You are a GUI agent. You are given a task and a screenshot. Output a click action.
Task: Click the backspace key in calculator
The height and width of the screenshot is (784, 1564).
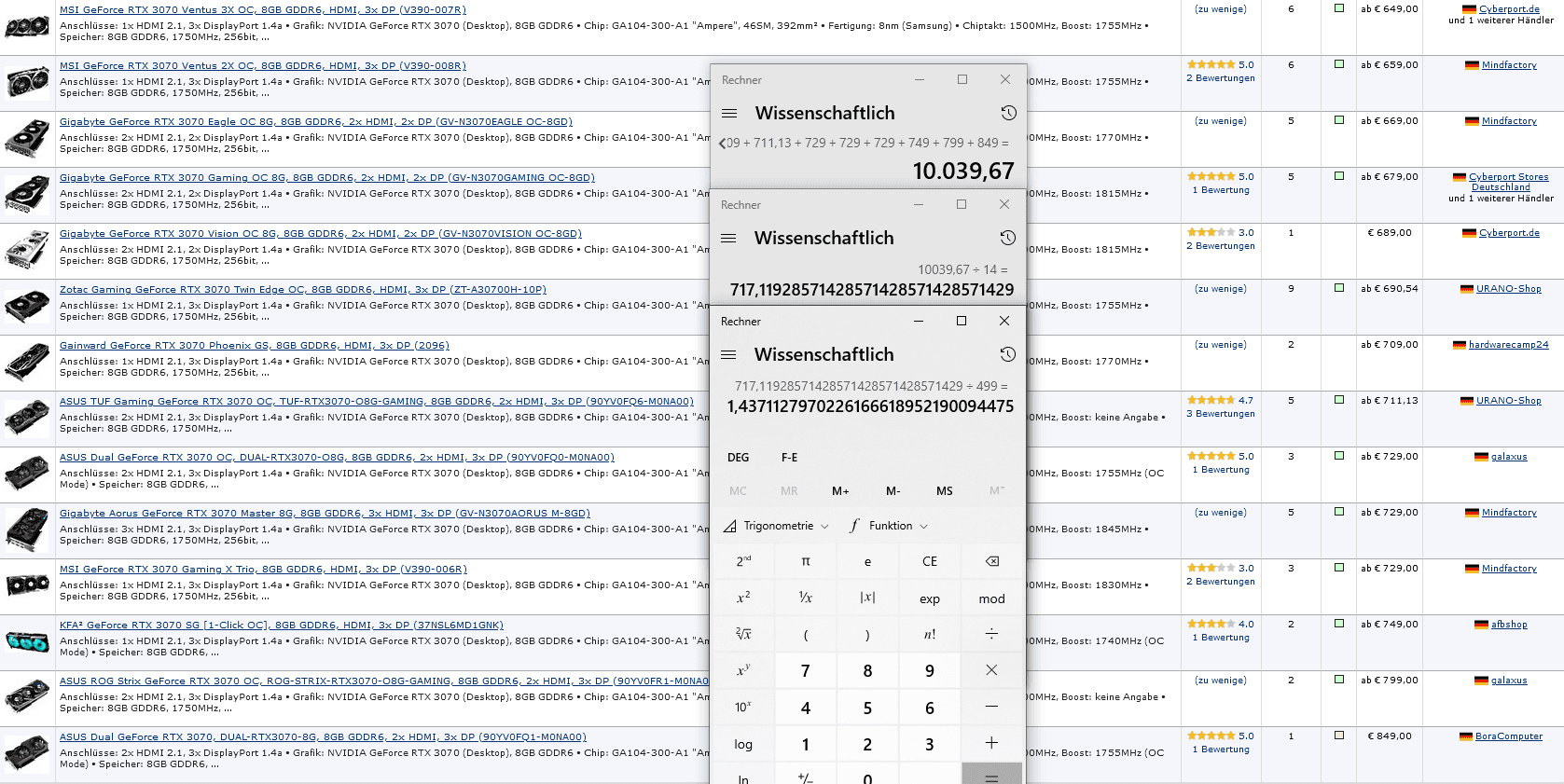[991, 561]
